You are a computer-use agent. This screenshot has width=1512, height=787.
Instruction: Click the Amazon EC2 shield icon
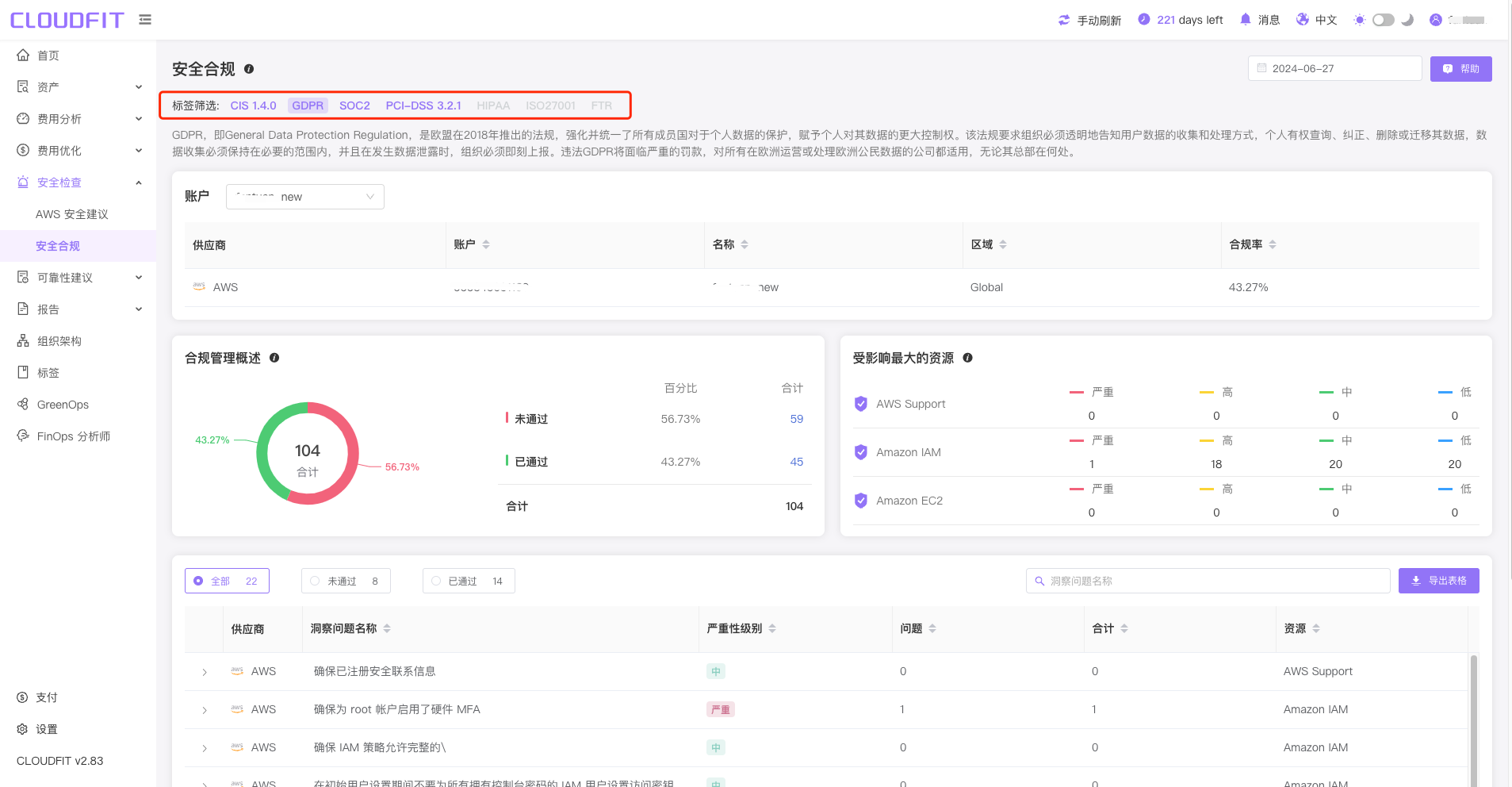[x=861, y=501]
